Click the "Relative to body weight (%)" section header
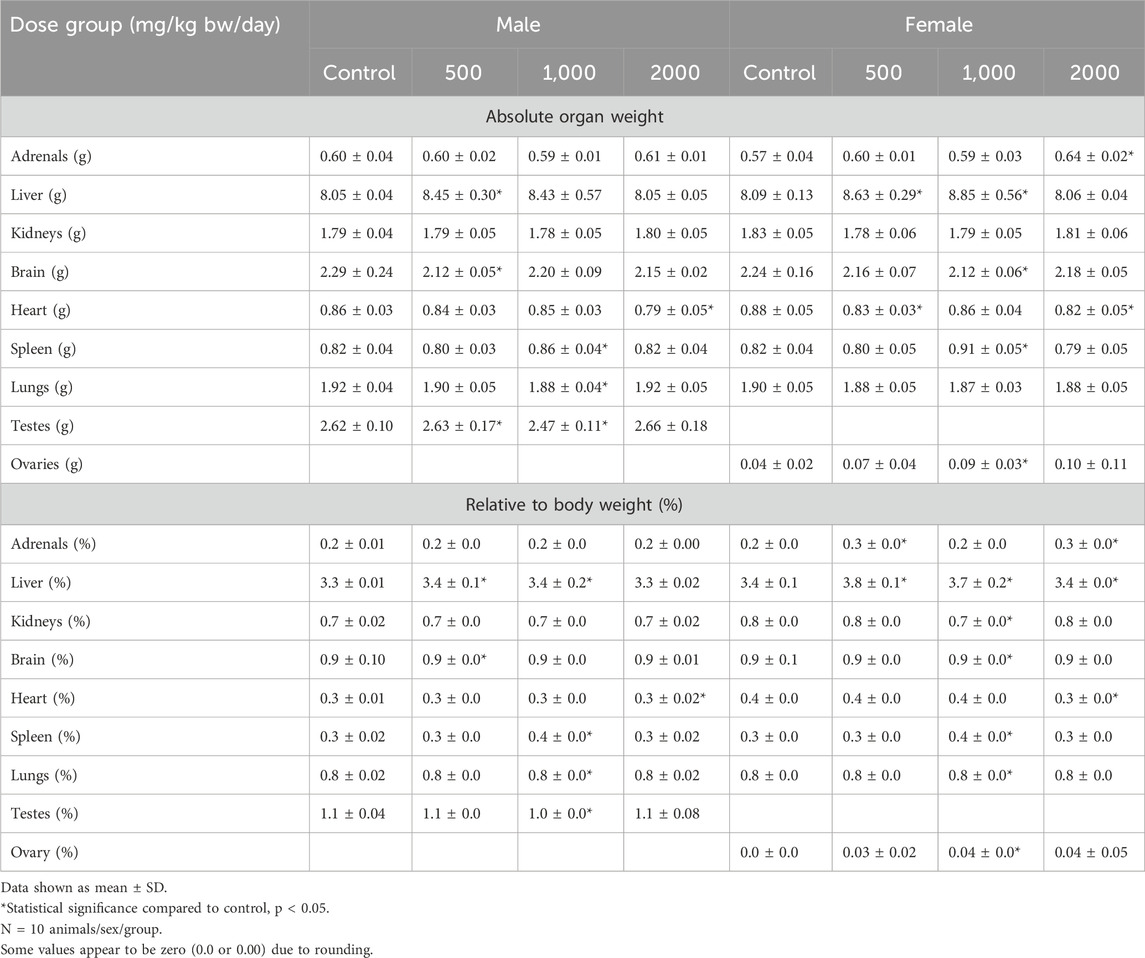1145x958 pixels. pos(572,504)
